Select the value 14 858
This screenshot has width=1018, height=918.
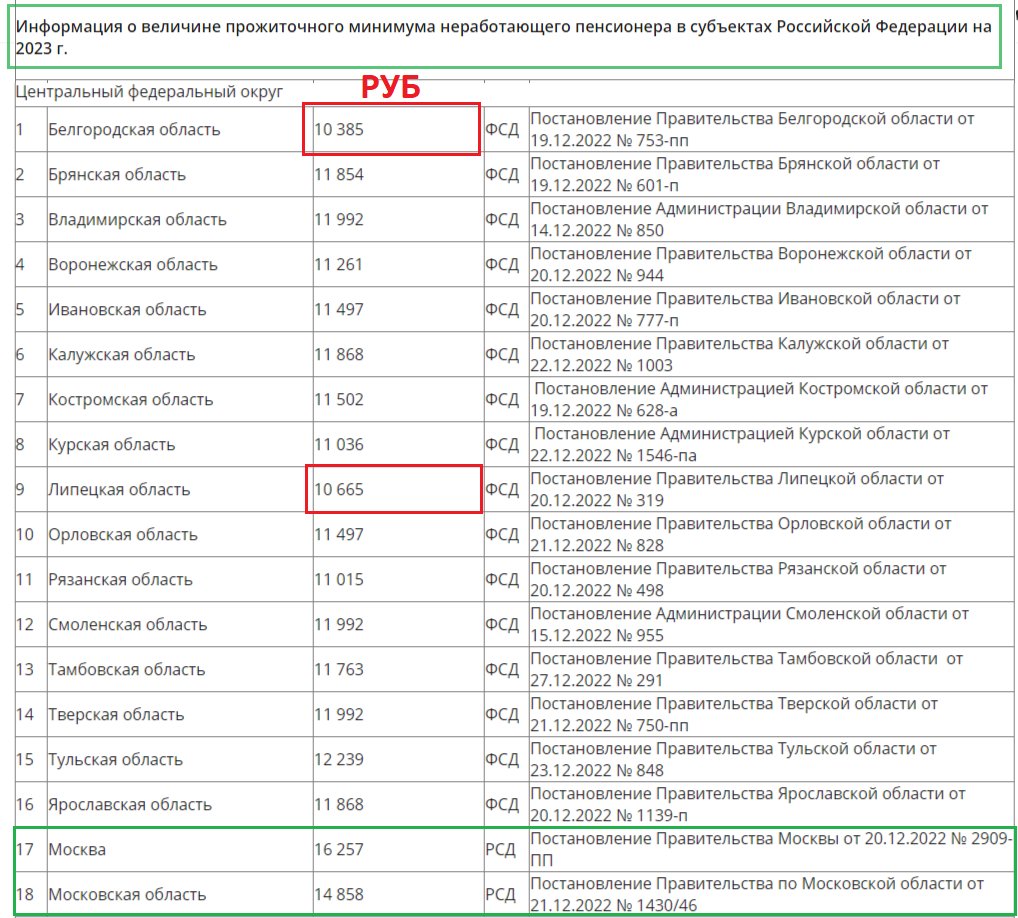coord(339,894)
